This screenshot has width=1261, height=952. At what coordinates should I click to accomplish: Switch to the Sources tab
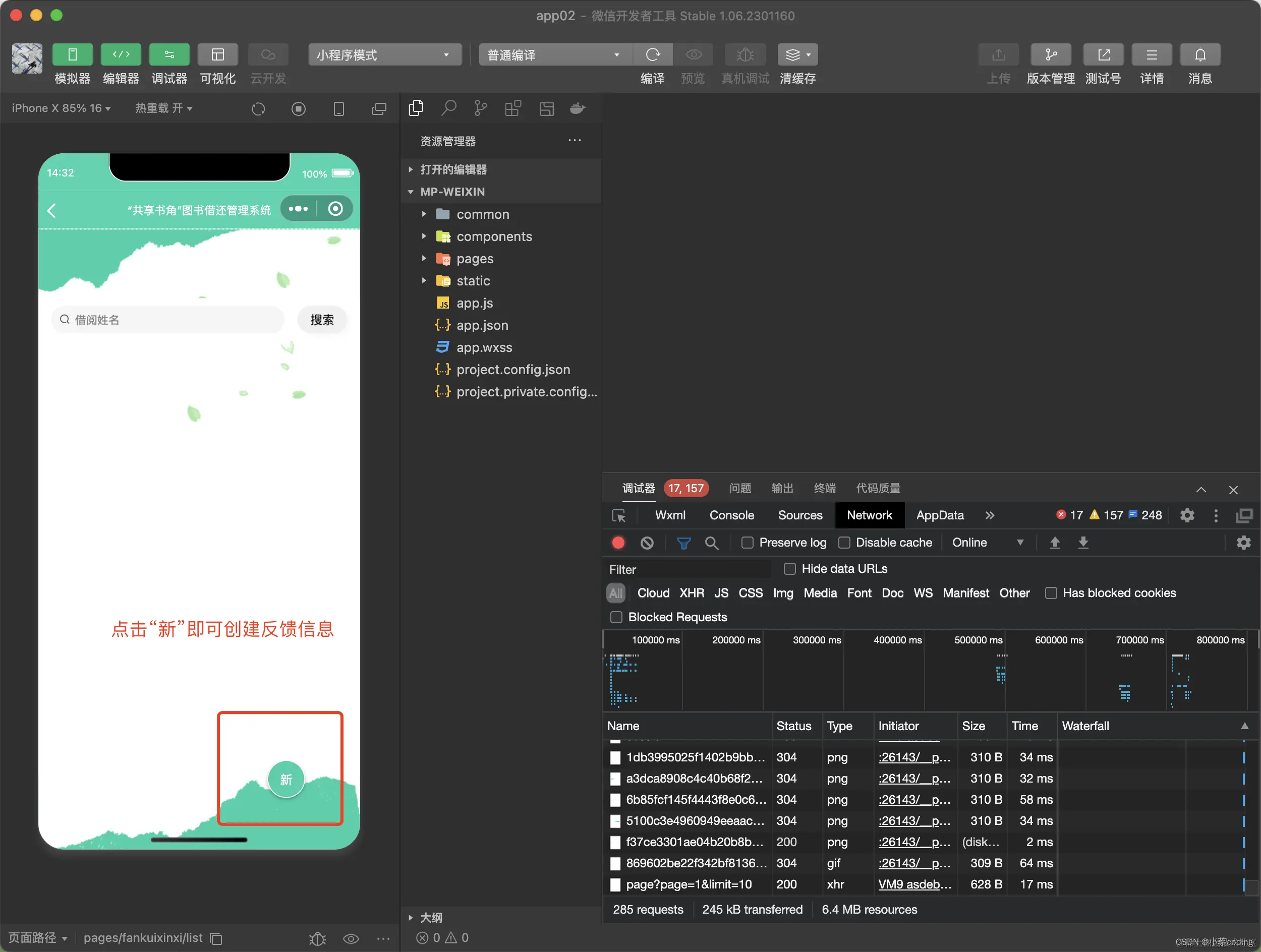point(799,515)
